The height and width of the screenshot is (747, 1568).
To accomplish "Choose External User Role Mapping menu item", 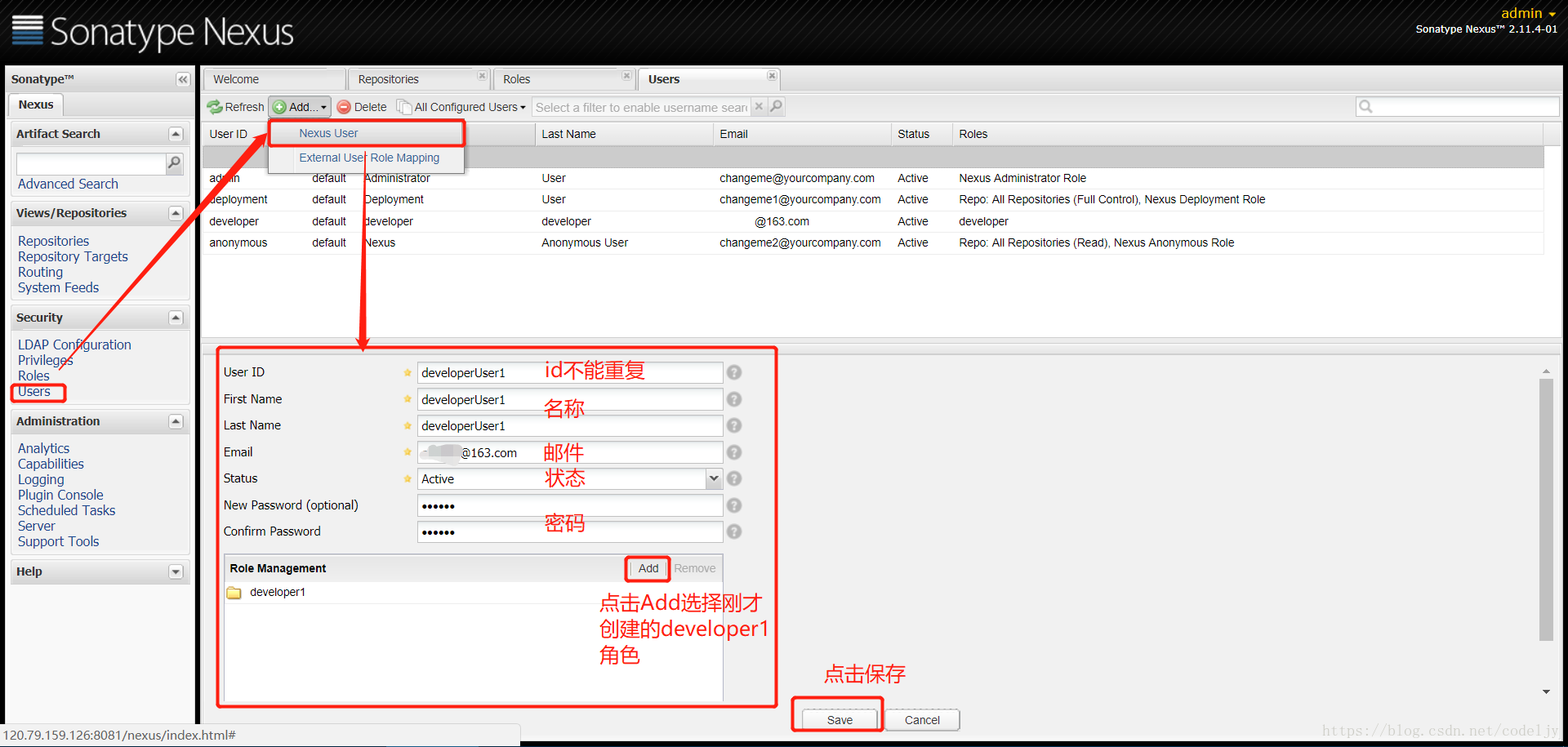I will click(367, 158).
